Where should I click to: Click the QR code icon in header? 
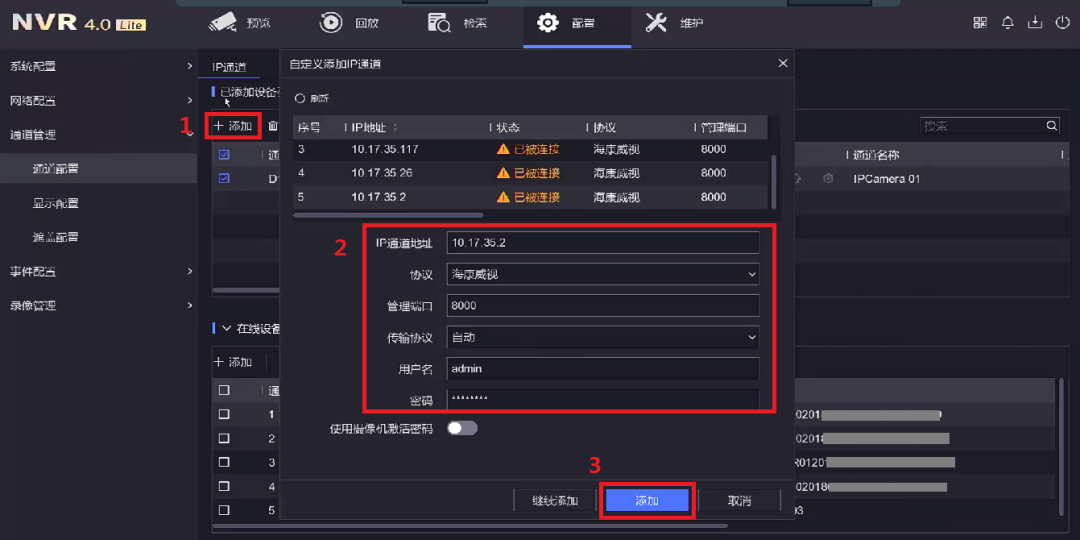click(x=980, y=23)
